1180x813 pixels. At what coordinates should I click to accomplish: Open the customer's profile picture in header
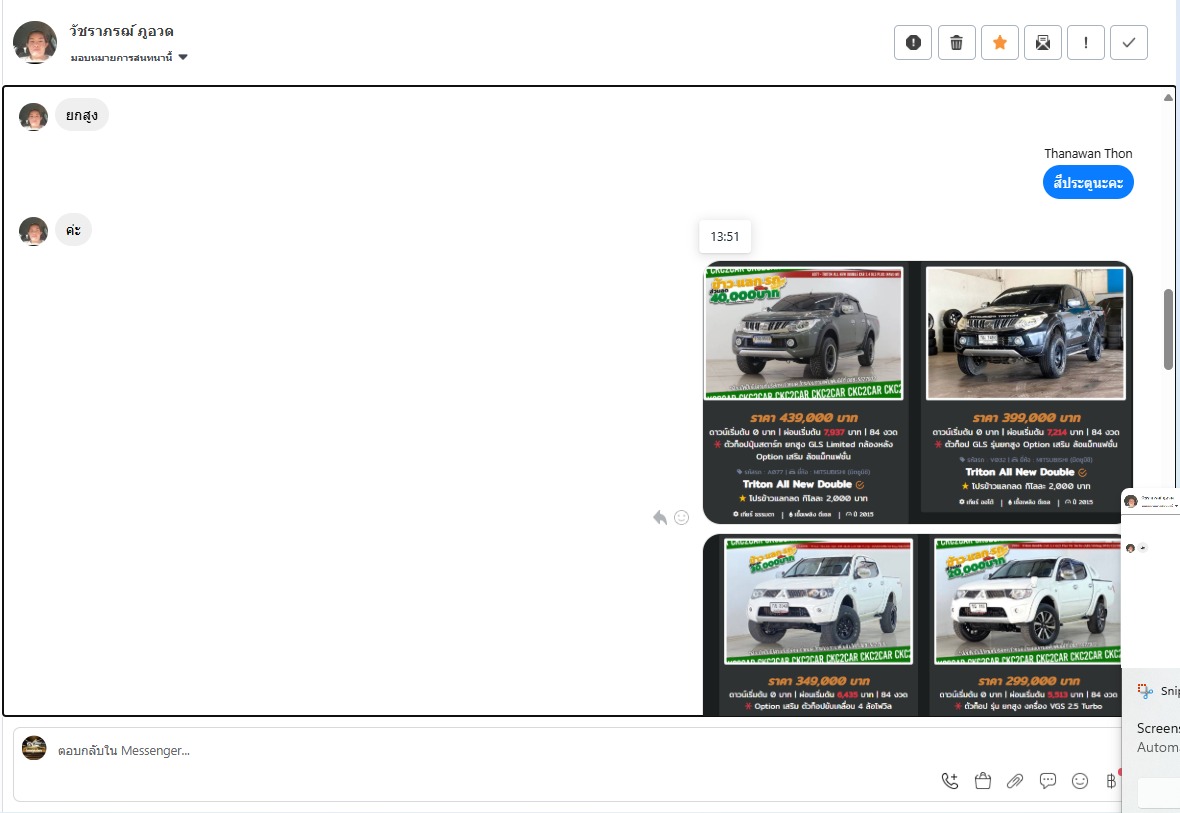coord(35,42)
